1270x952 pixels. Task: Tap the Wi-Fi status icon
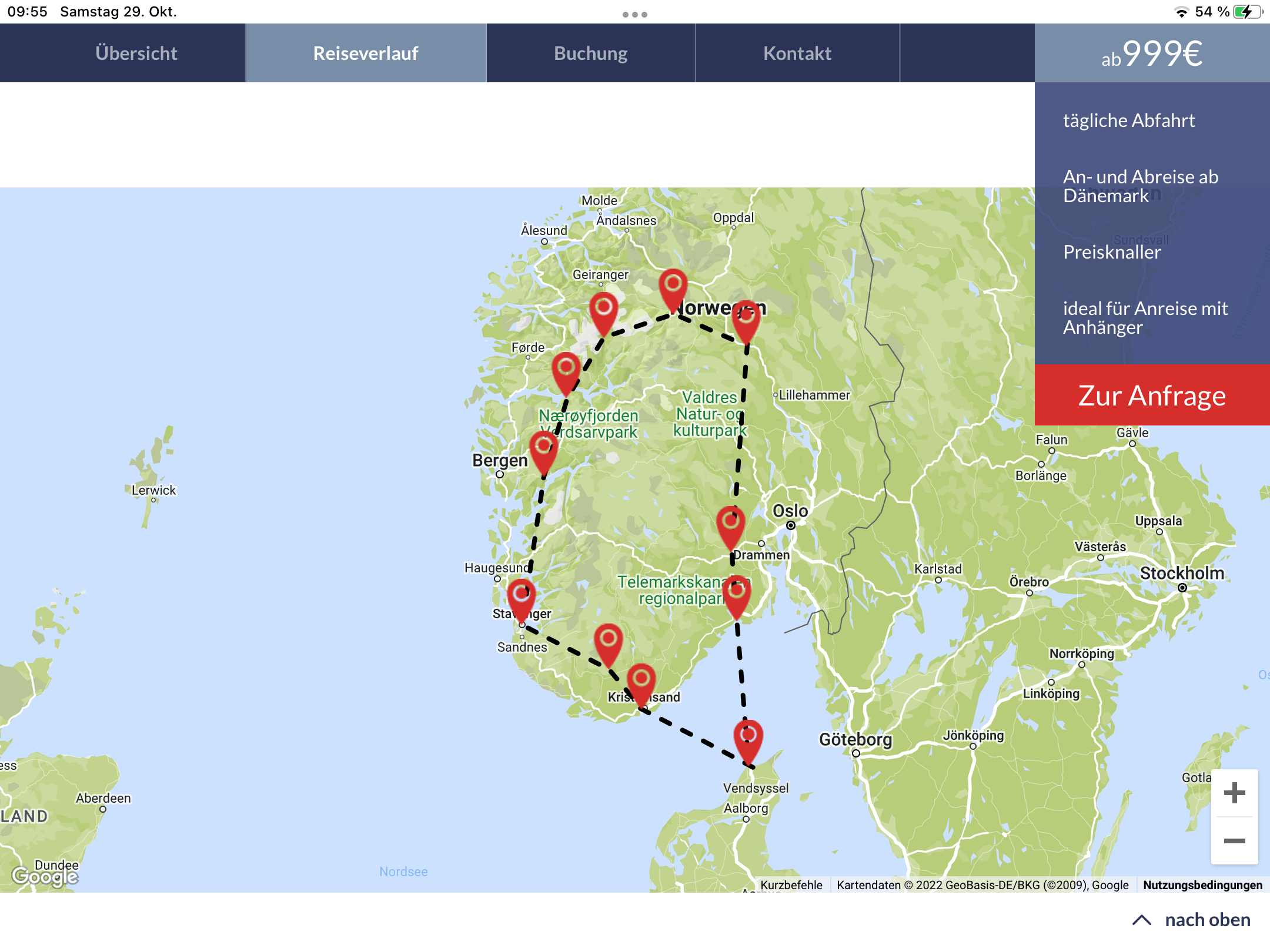[1181, 12]
